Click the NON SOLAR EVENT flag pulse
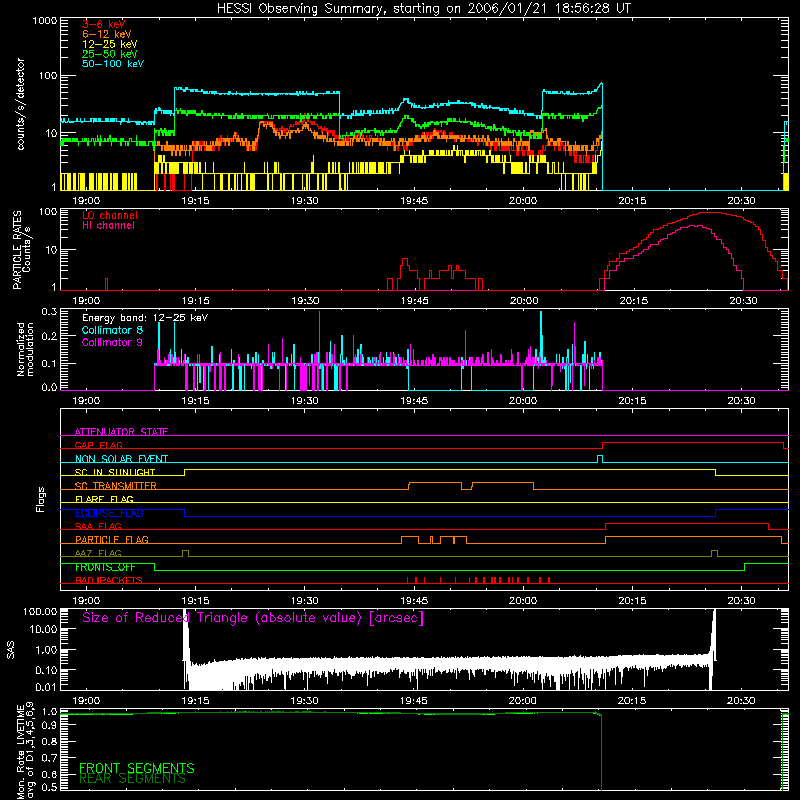 [x=600, y=459]
